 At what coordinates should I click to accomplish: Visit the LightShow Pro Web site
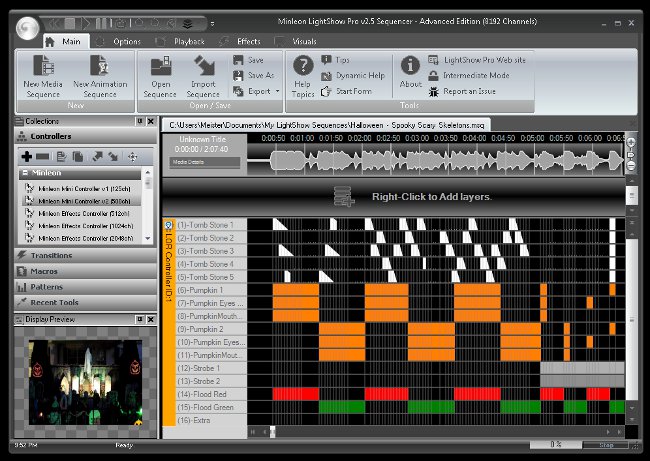pyautogui.click(x=477, y=60)
